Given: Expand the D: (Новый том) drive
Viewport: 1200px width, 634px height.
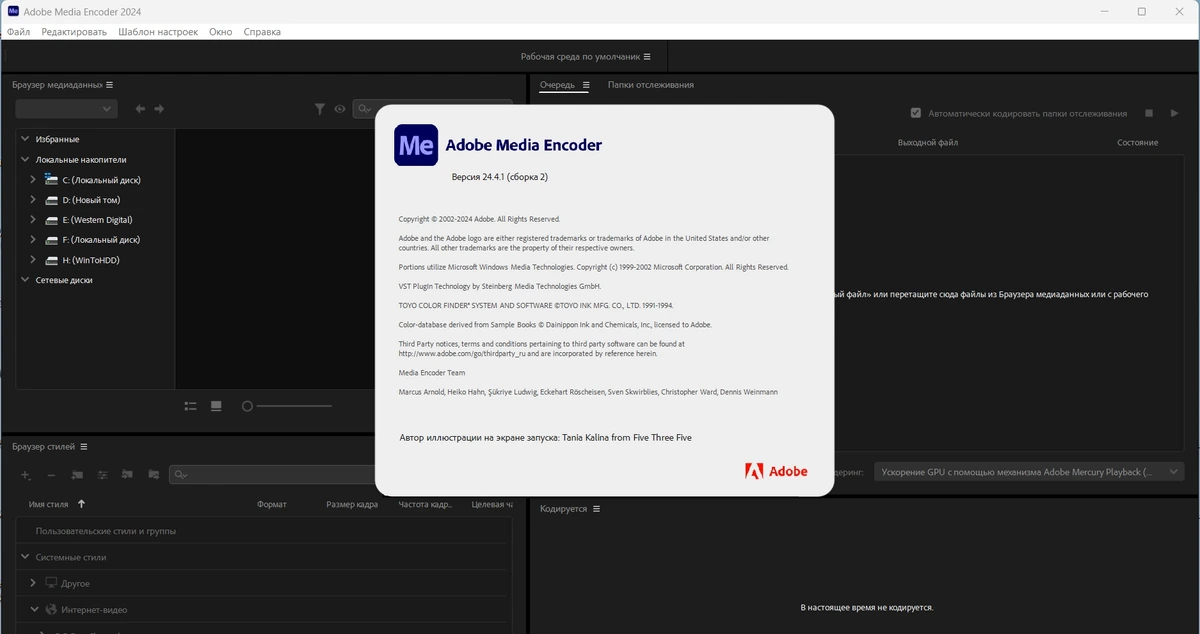Looking at the screenshot, I should 33,200.
